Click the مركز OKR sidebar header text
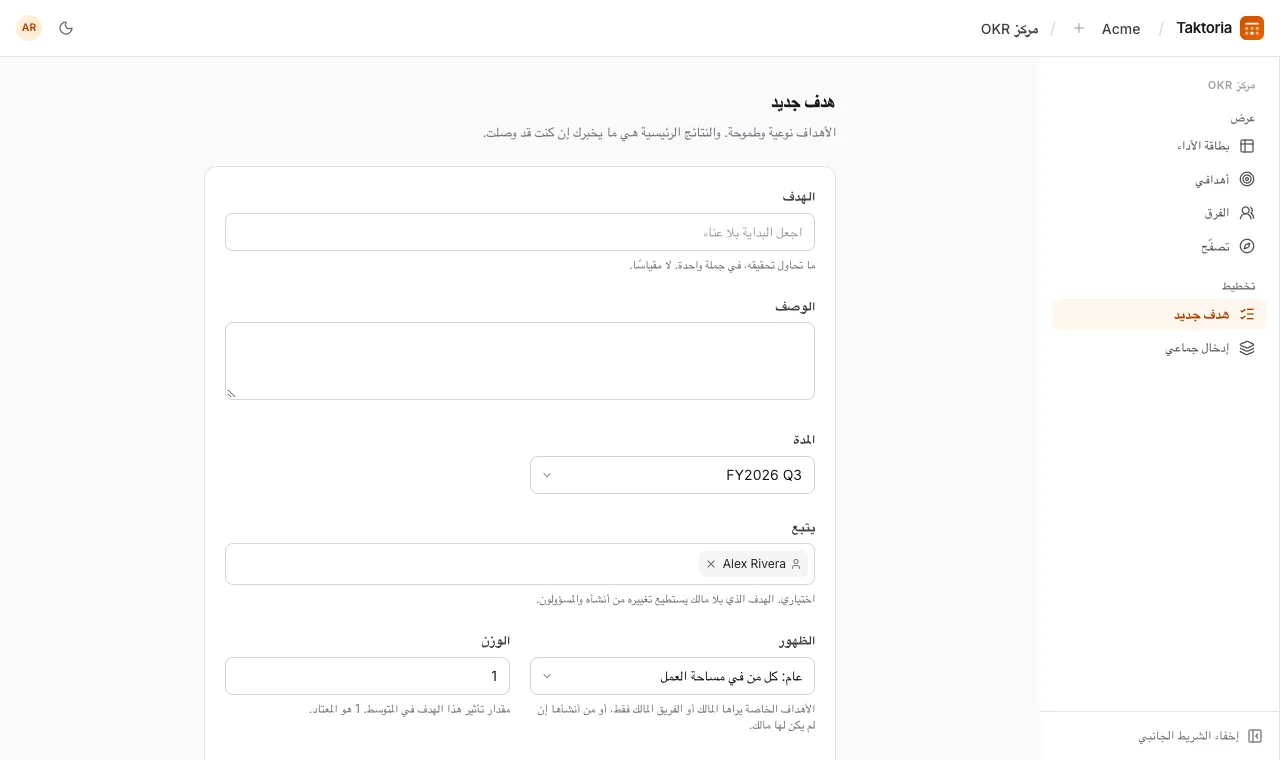The height and width of the screenshot is (760, 1280). point(1231,85)
